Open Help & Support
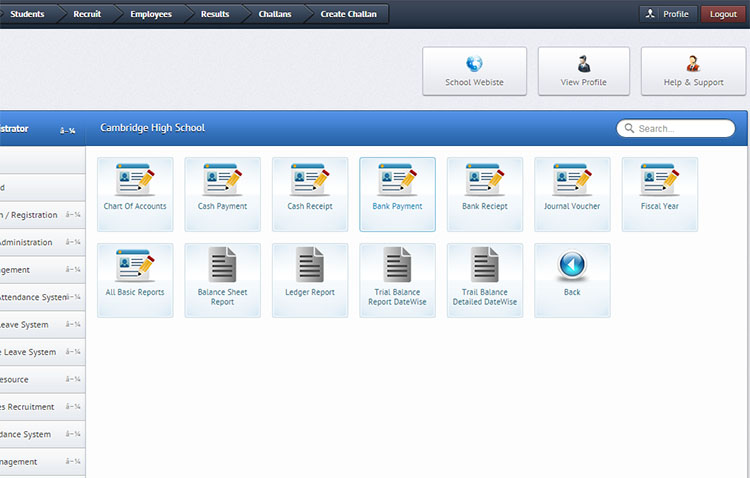This screenshot has width=750, height=478. click(693, 71)
